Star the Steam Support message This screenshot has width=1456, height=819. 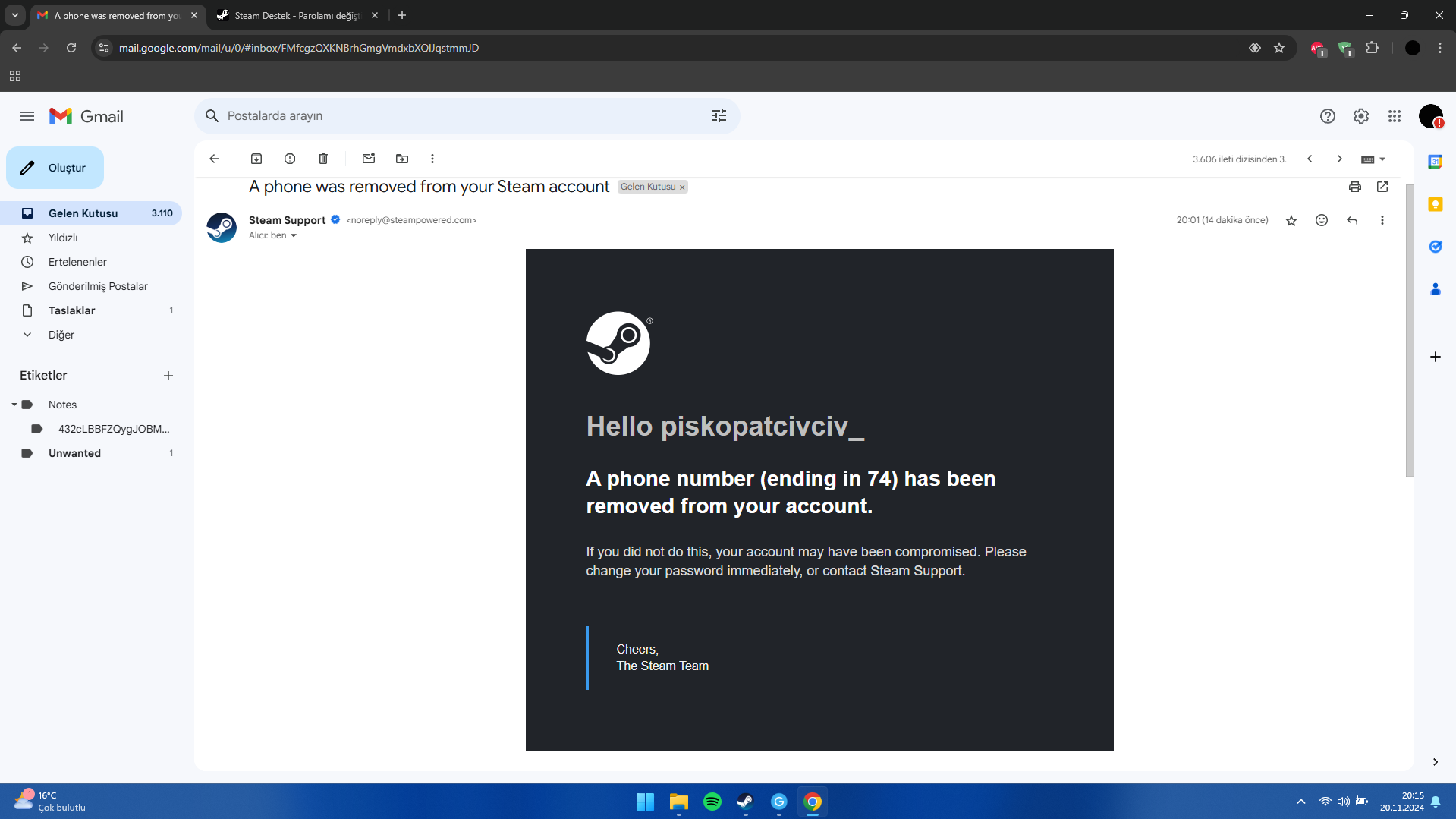pyautogui.click(x=1291, y=221)
